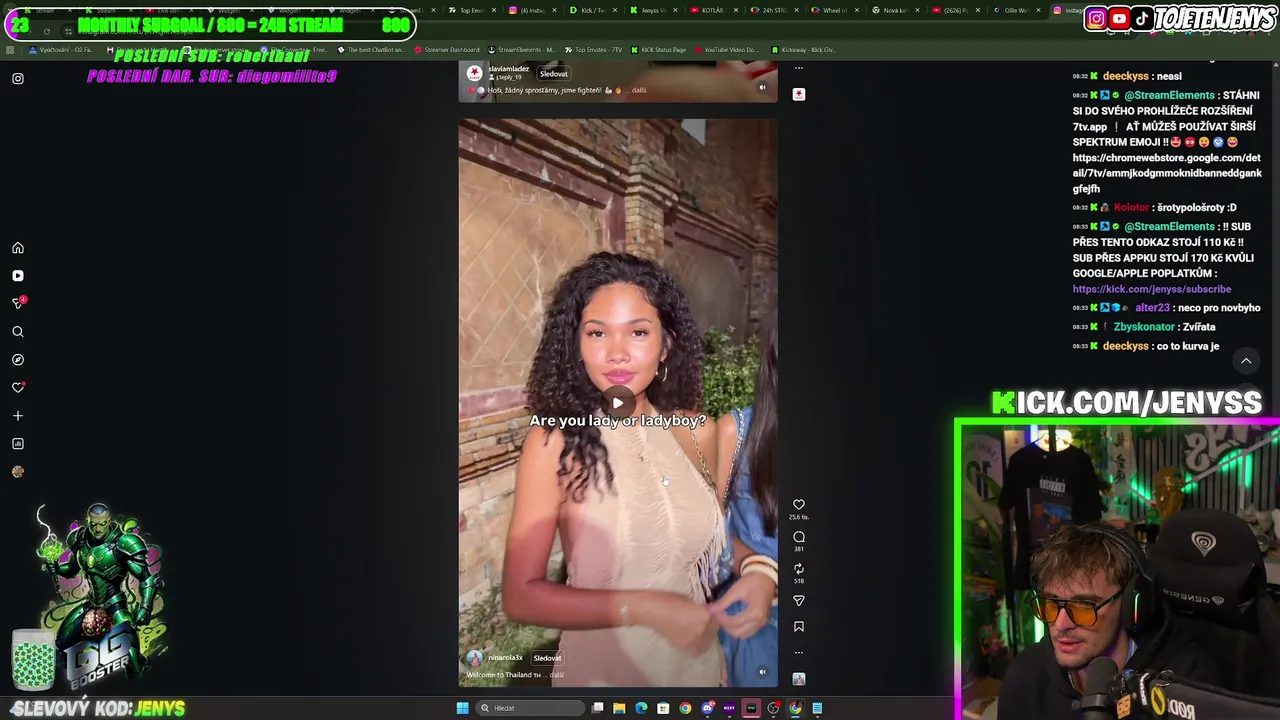Screen dimensions: 1280x720
Task: Open TikTok icon in stream overlay
Action: pyautogui.click(x=1142, y=18)
